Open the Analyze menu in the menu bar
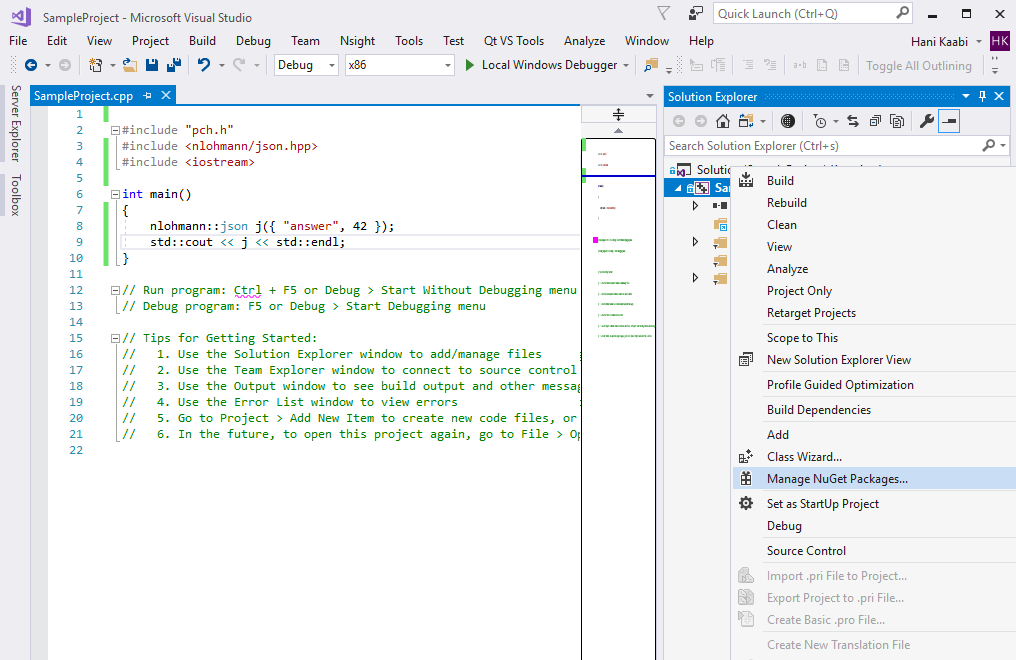 [x=584, y=41]
